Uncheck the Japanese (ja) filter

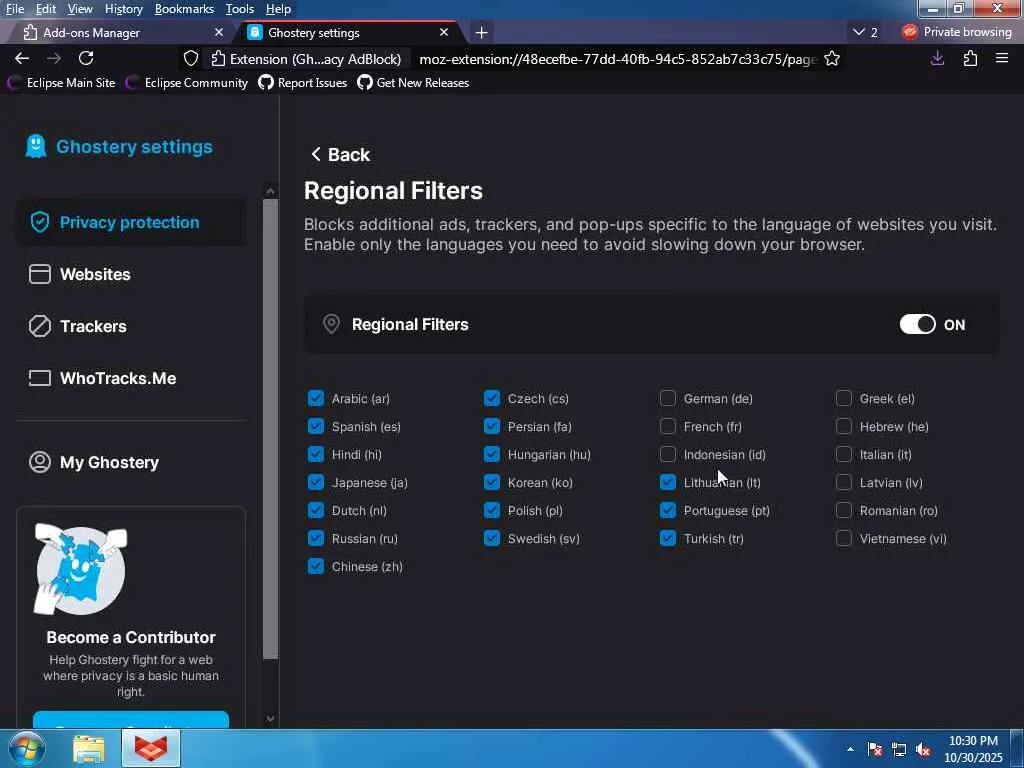click(x=315, y=483)
